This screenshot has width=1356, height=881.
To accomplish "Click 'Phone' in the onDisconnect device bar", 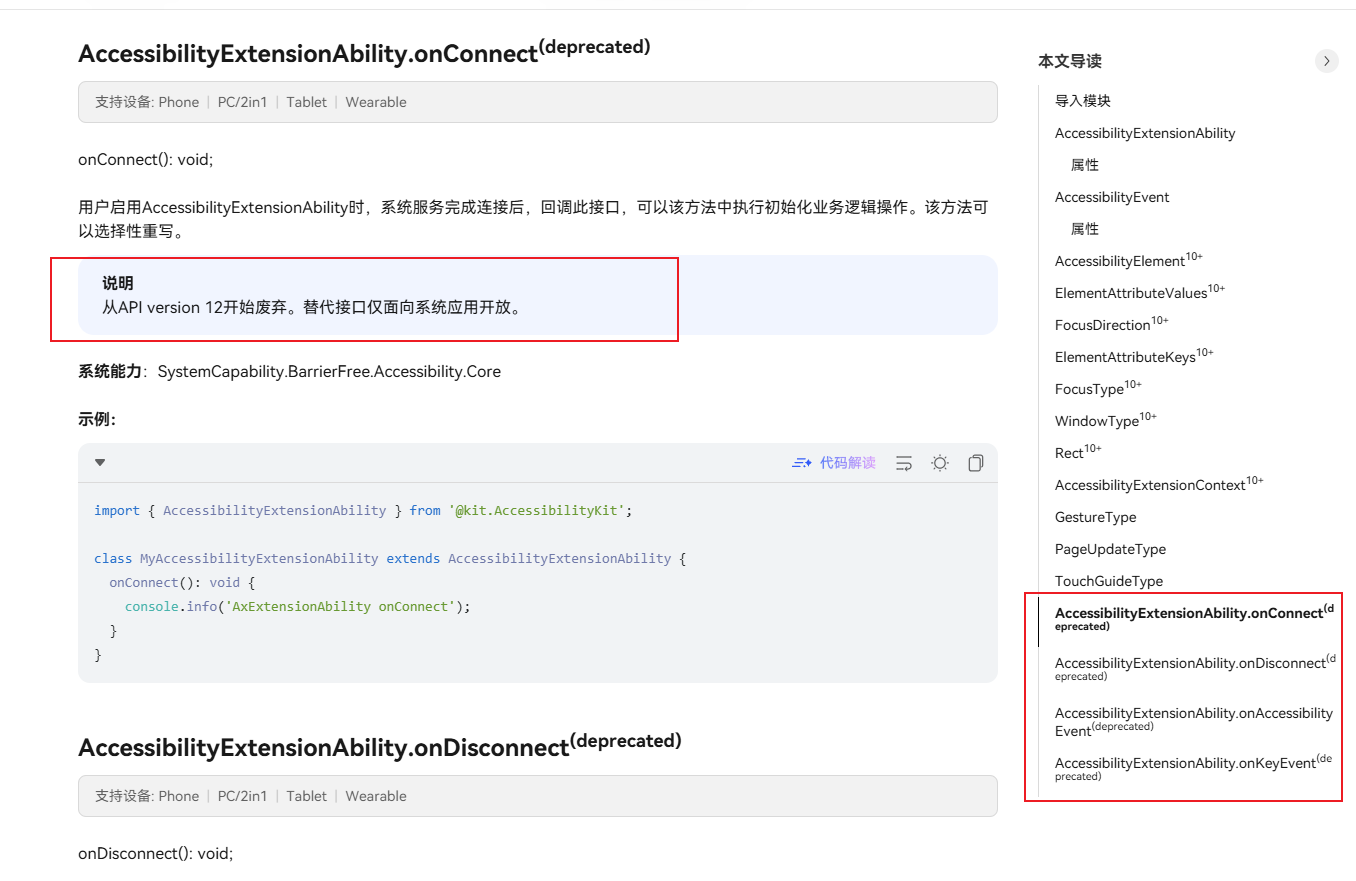I will point(179,796).
